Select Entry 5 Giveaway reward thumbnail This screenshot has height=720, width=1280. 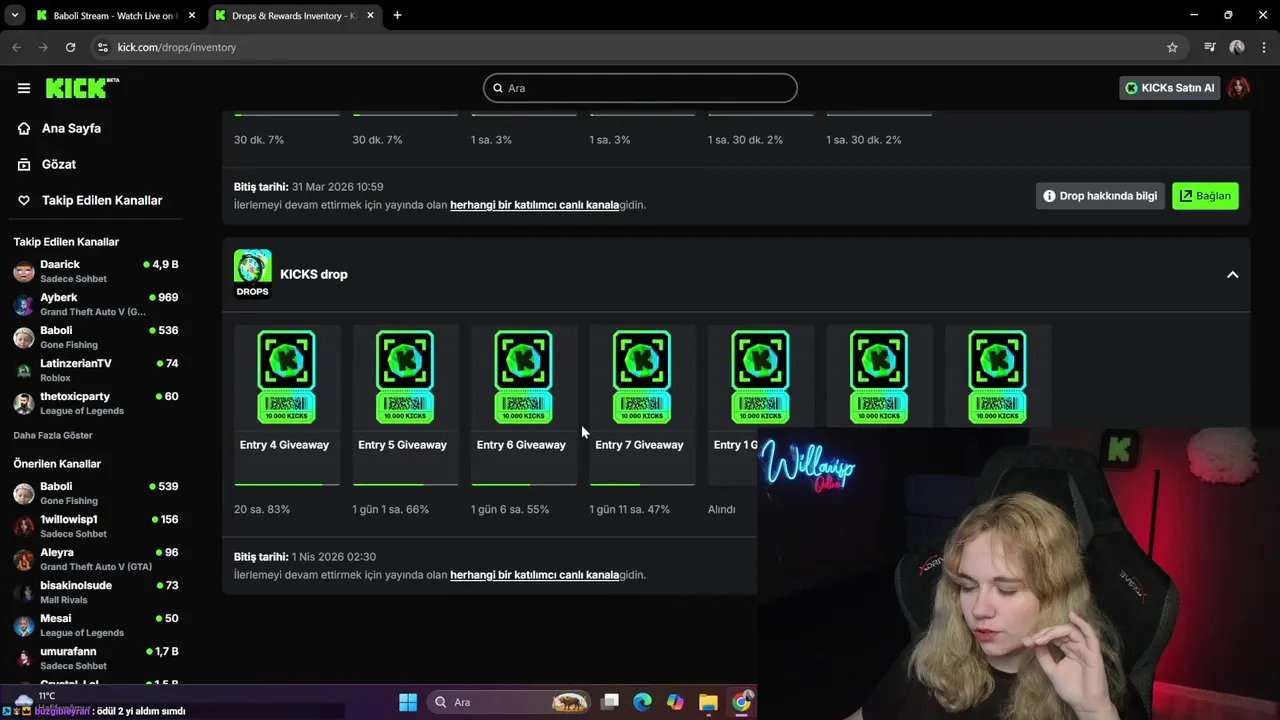click(405, 377)
